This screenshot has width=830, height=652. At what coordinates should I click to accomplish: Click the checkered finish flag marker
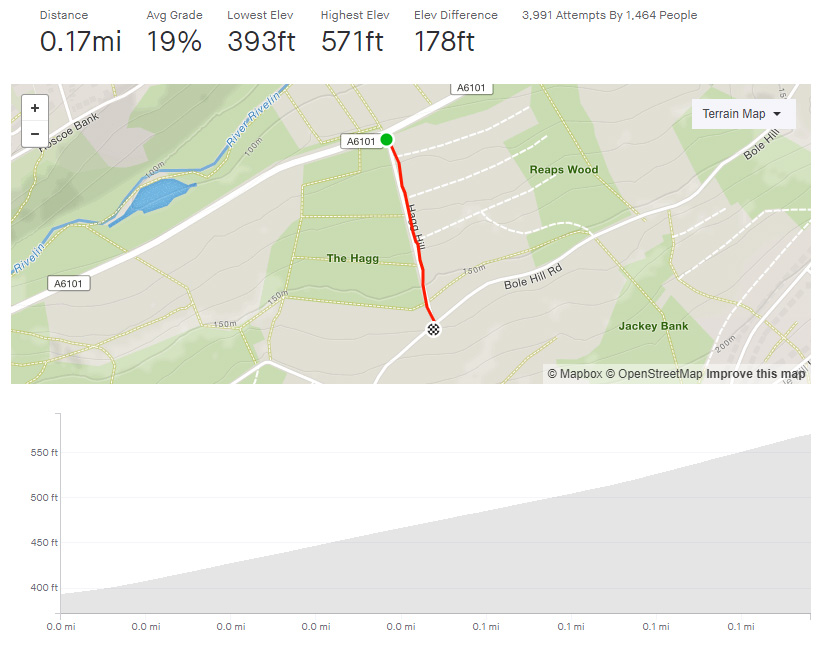pos(433,329)
